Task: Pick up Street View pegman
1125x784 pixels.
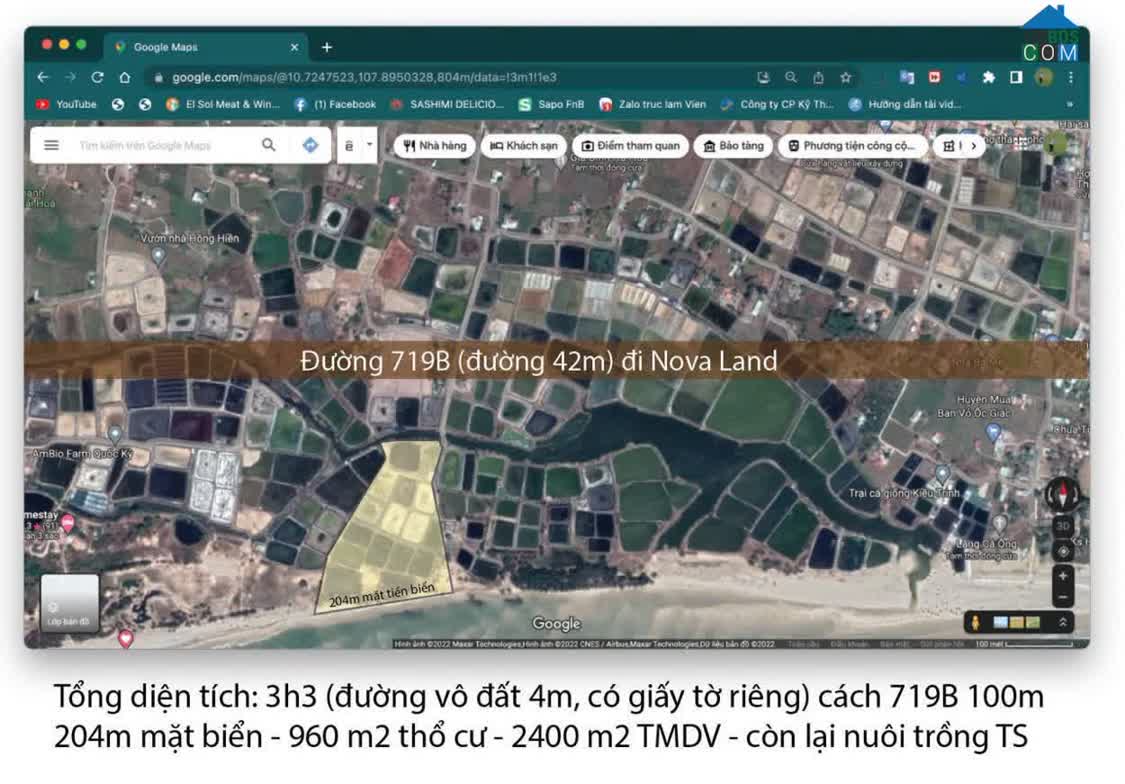Action: click(x=975, y=623)
